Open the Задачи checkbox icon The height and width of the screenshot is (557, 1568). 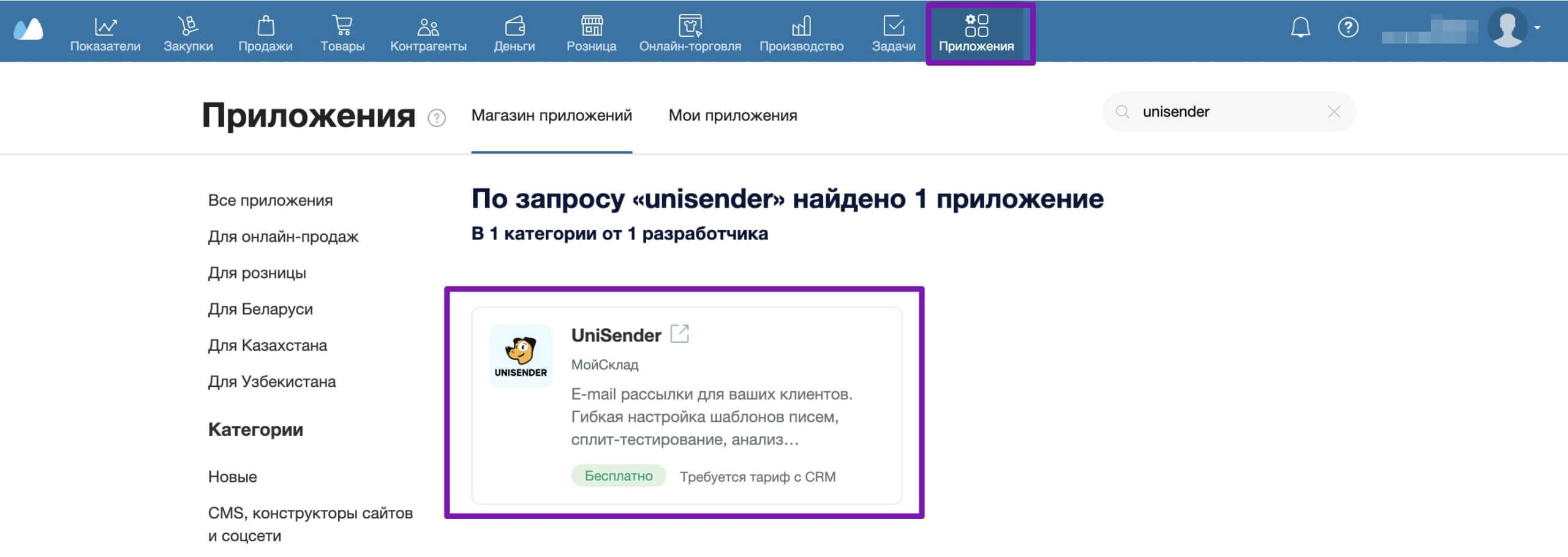[894, 26]
